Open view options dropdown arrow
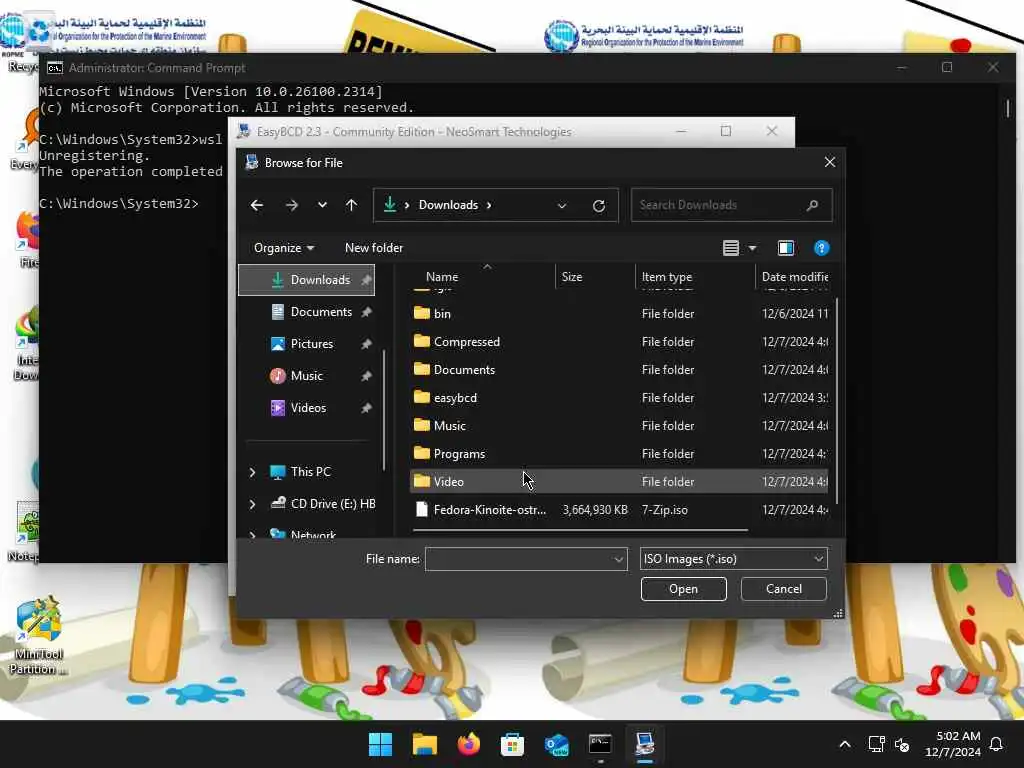Screen dimensions: 1024x768 coord(752,248)
